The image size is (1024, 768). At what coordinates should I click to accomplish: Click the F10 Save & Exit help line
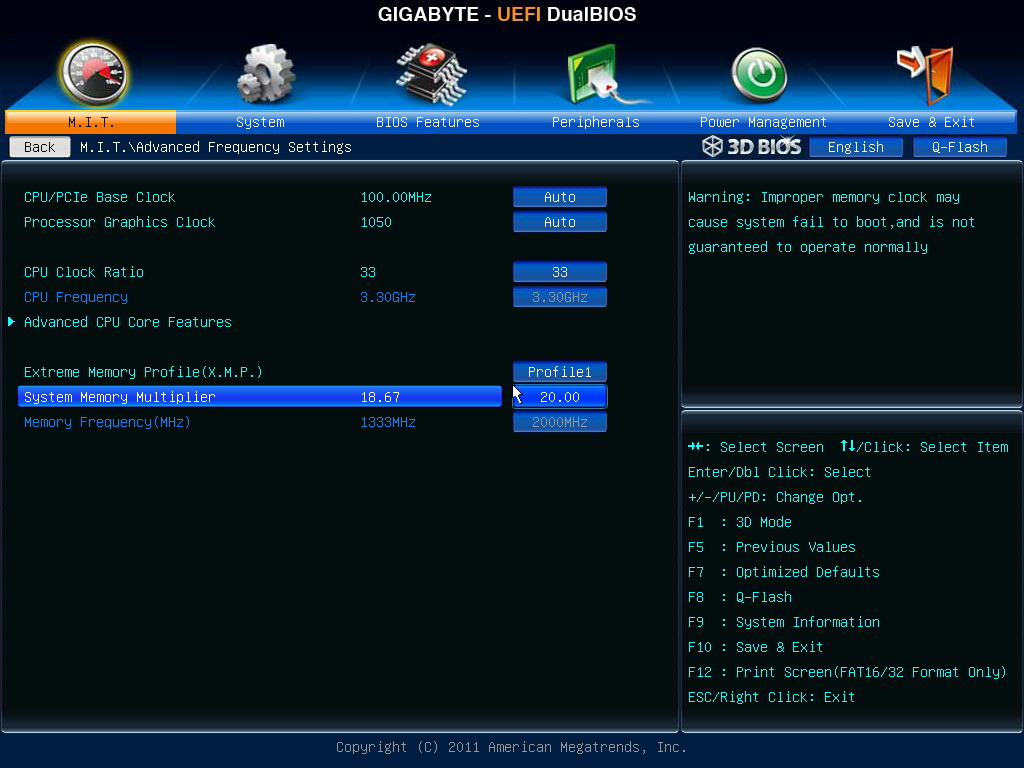pos(755,647)
